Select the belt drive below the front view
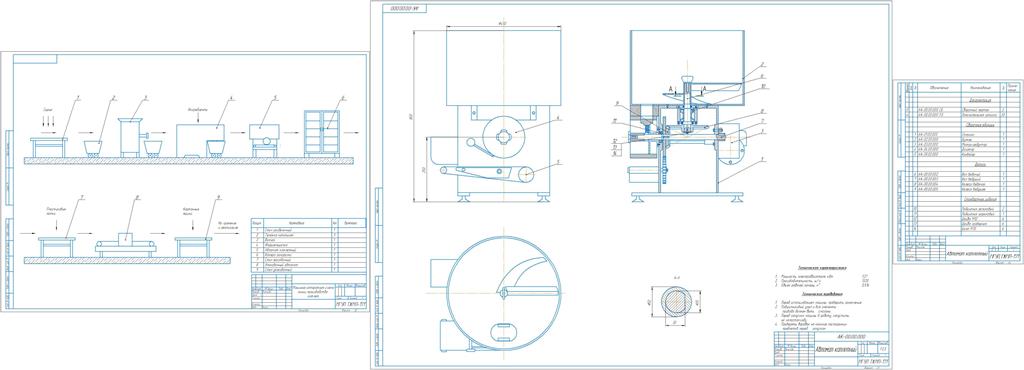 point(487,173)
